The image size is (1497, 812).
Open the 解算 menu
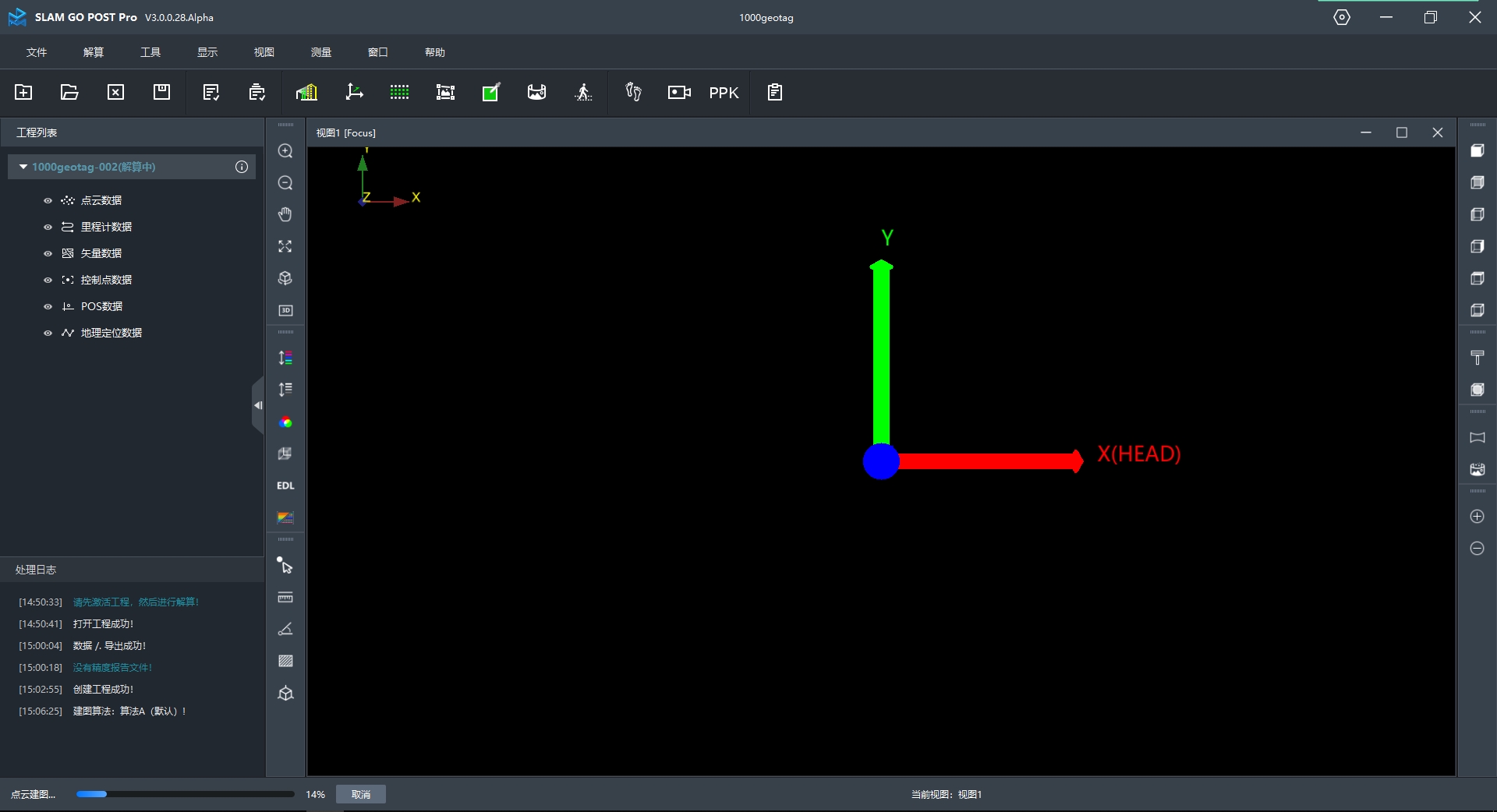[x=94, y=52]
